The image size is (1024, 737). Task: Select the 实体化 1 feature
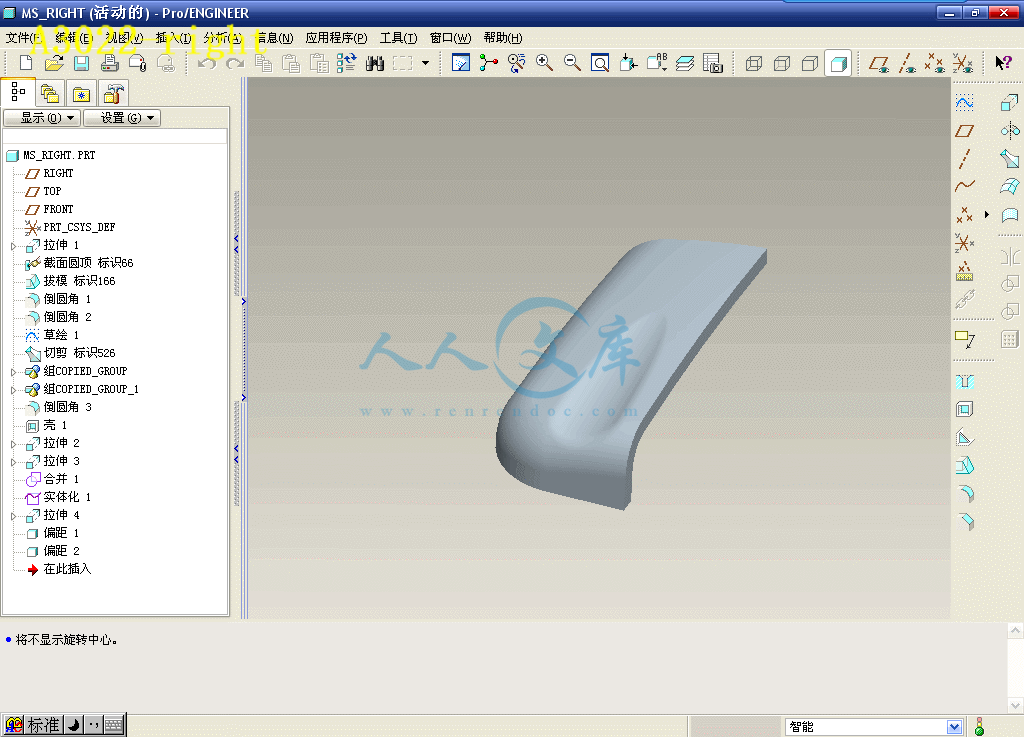coord(67,497)
